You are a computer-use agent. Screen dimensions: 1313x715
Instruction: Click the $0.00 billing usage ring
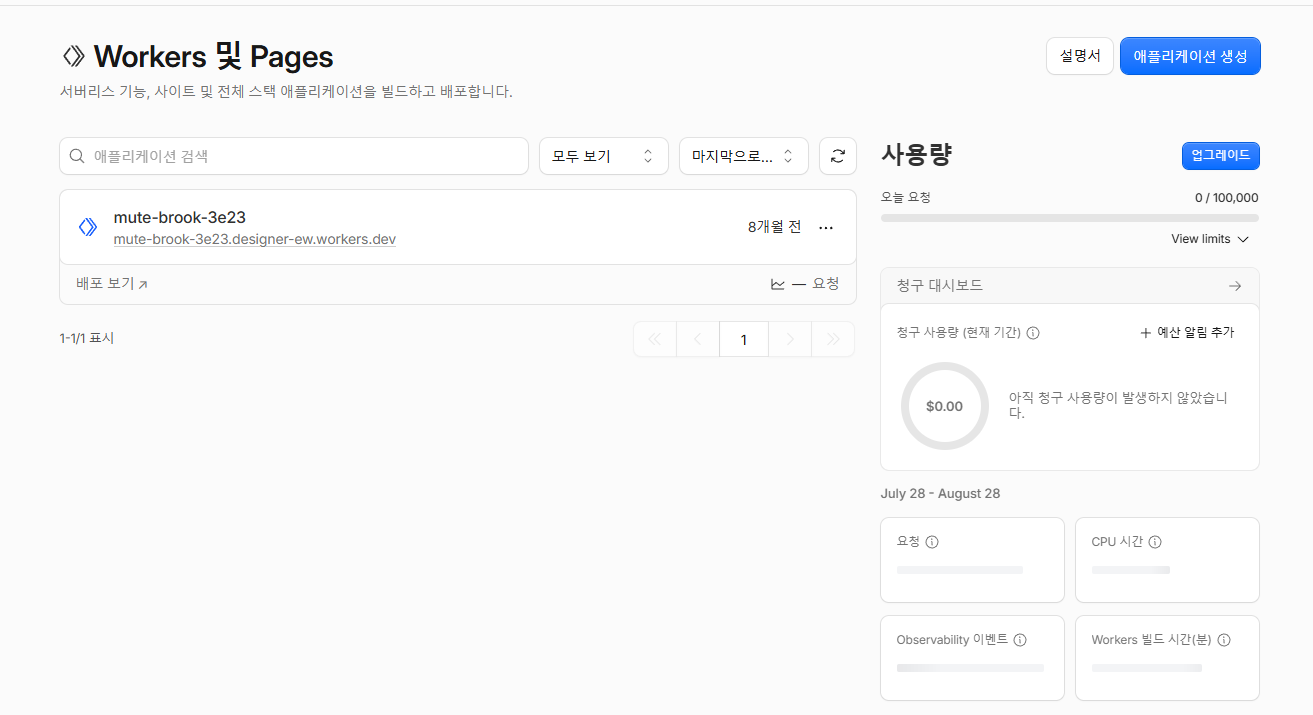[x=944, y=406]
